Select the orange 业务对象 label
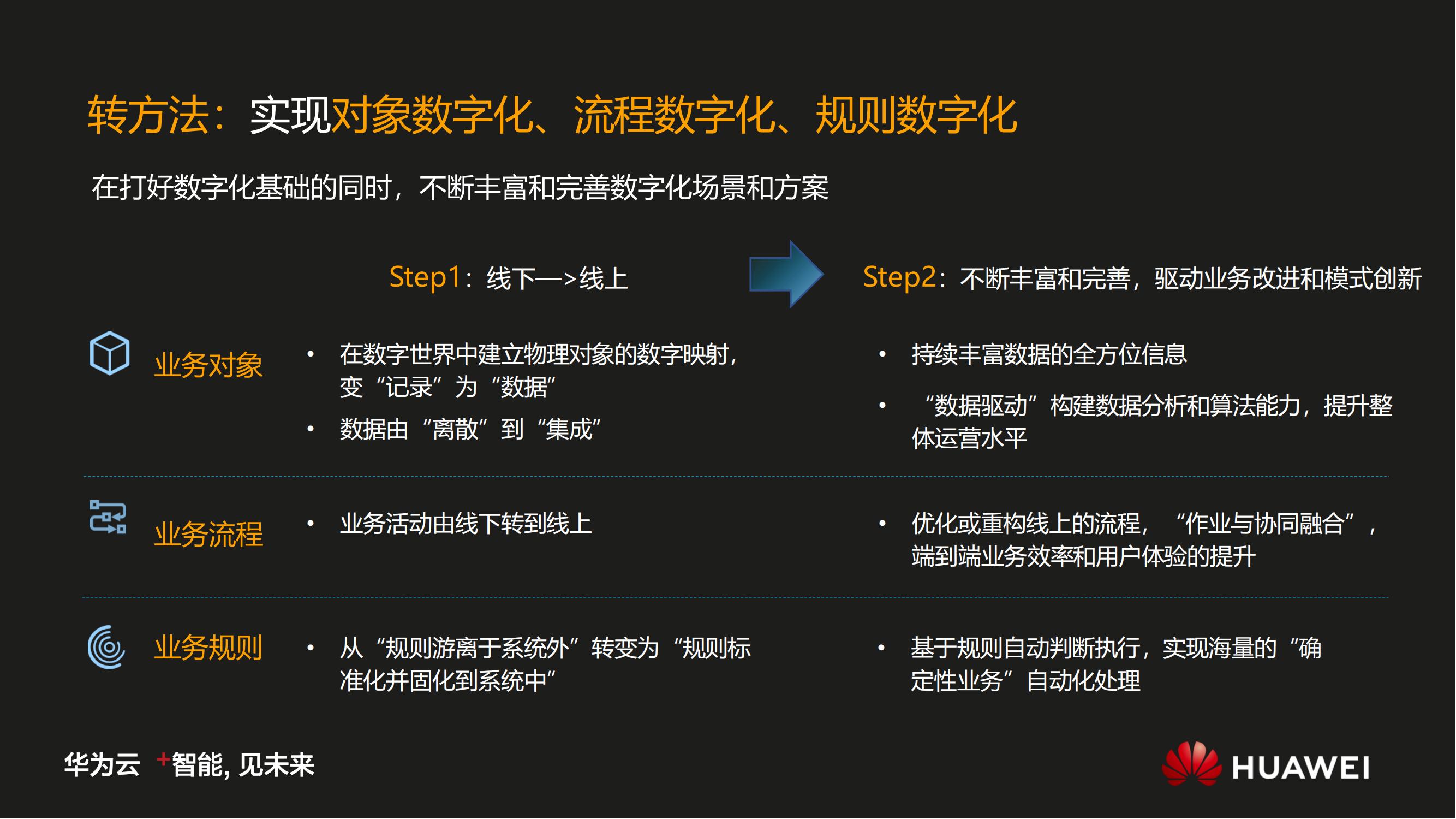Viewport: 1456px width, 819px height. (x=208, y=365)
